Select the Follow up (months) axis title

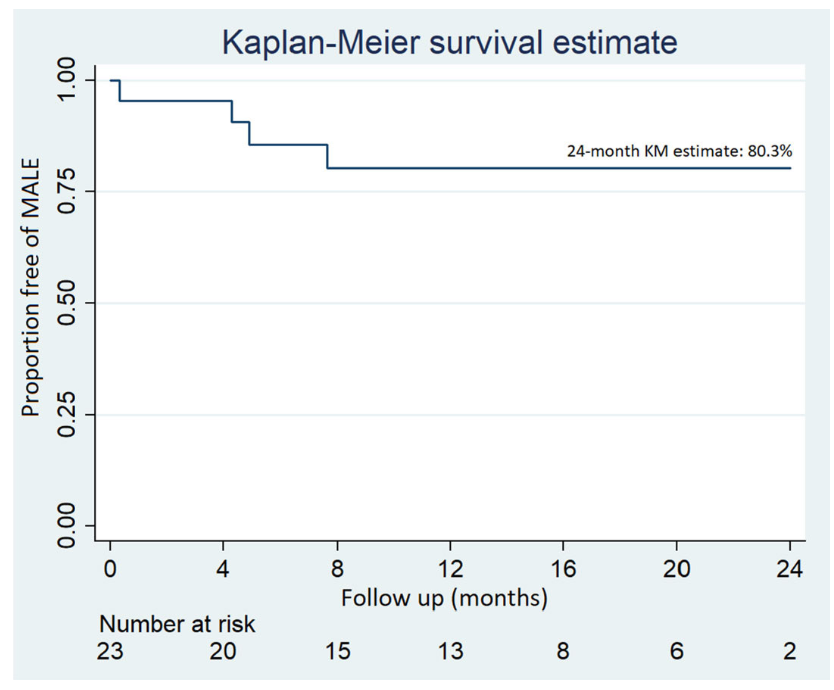click(x=444, y=599)
